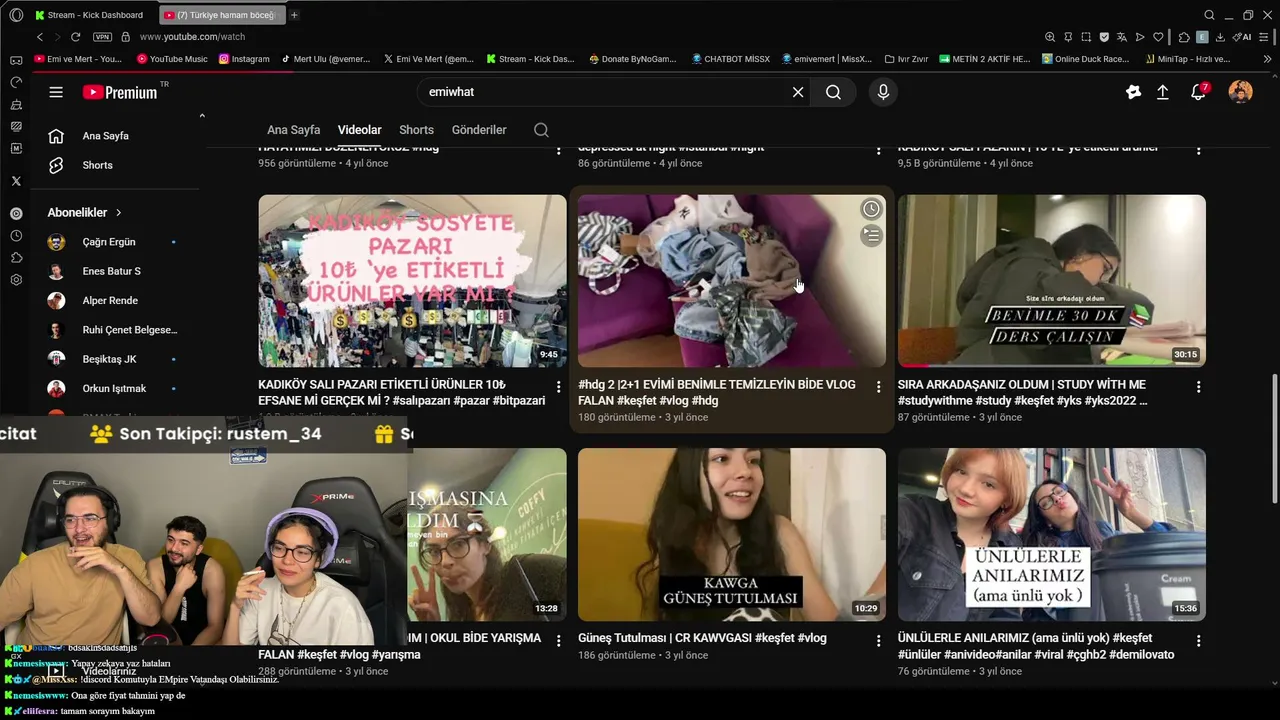Image resolution: width=1280 pixels, height=720 pixels.
Task: Open X (Twitter) in the Opera sidebar
Action: coord(16,181)
